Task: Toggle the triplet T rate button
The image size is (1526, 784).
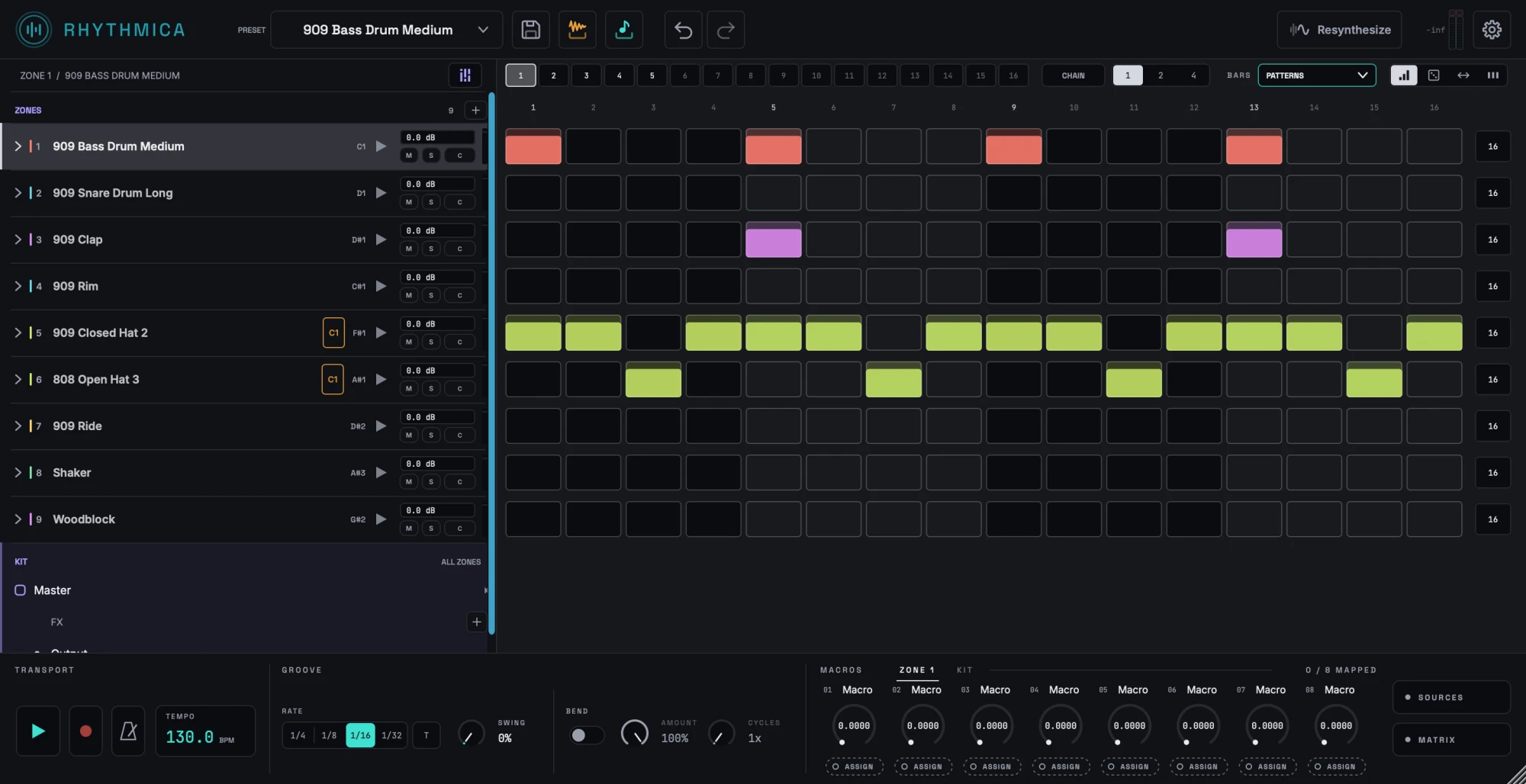Action: pyautogui.click(x=427, y=735)
